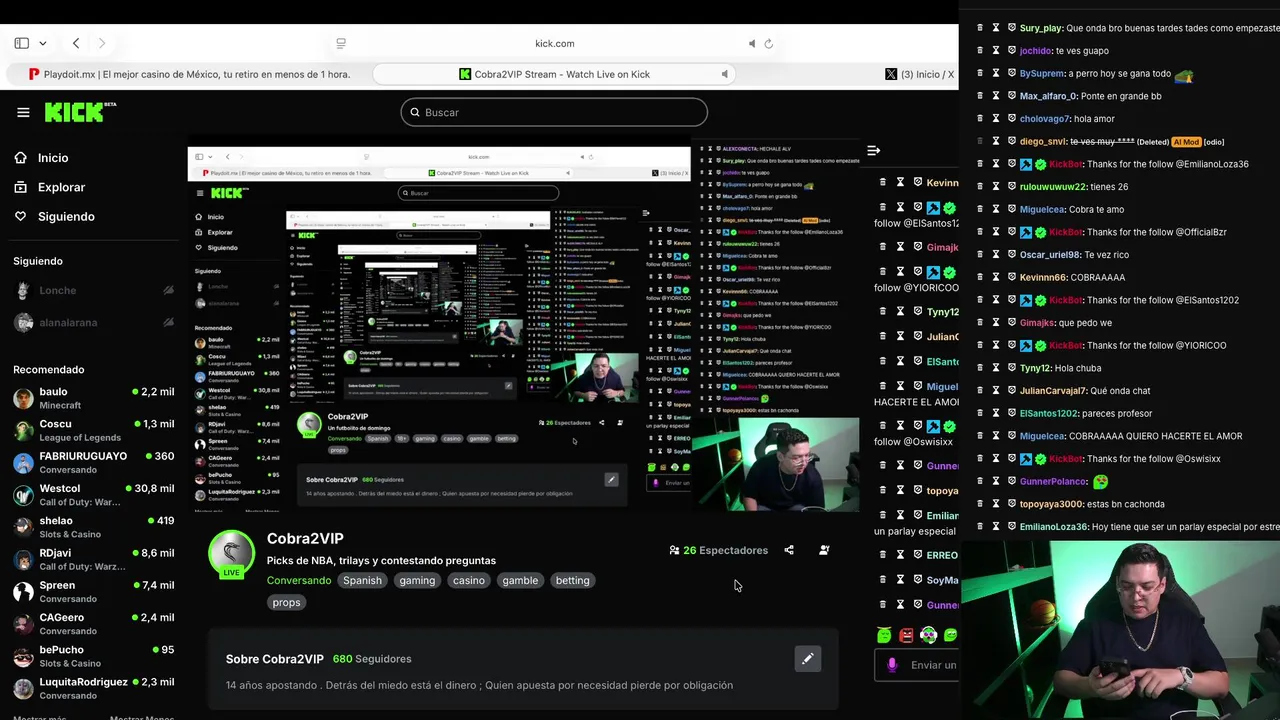Viewport: 1280px width, 720px height.
Task: Delete the Tyny12 Hola chuba message
Action: 980,368
